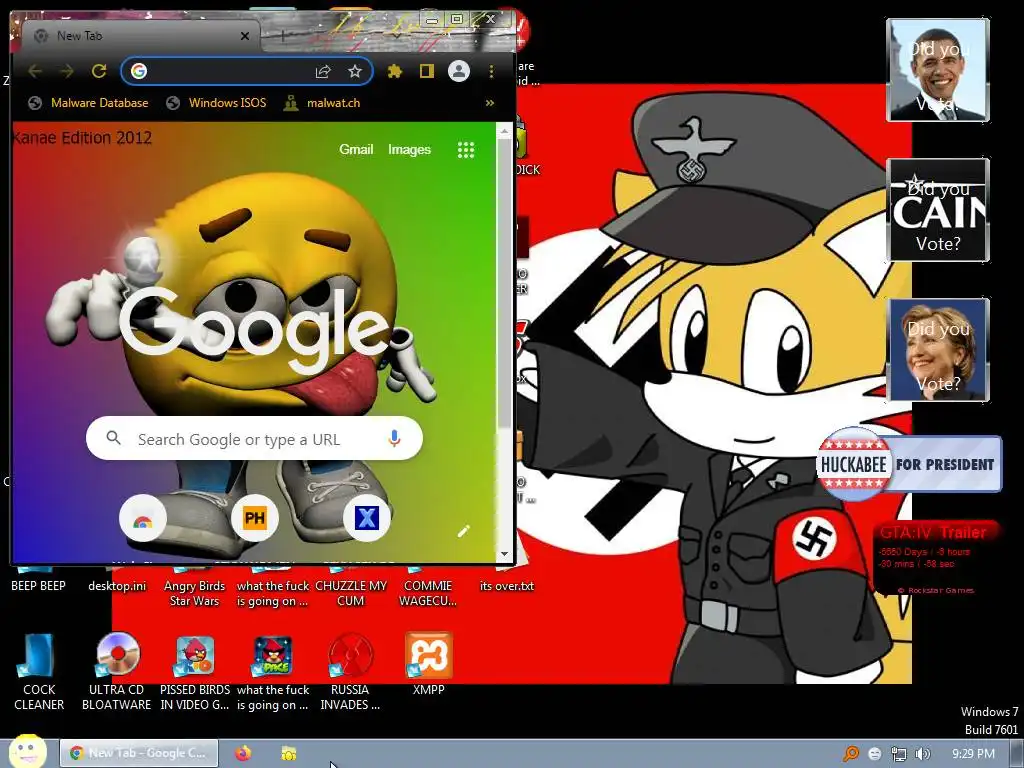Open the PH shortcut tile
The width and height of the screenshot is (1024, 768).
pyautogui.click(x=255, y=519)
